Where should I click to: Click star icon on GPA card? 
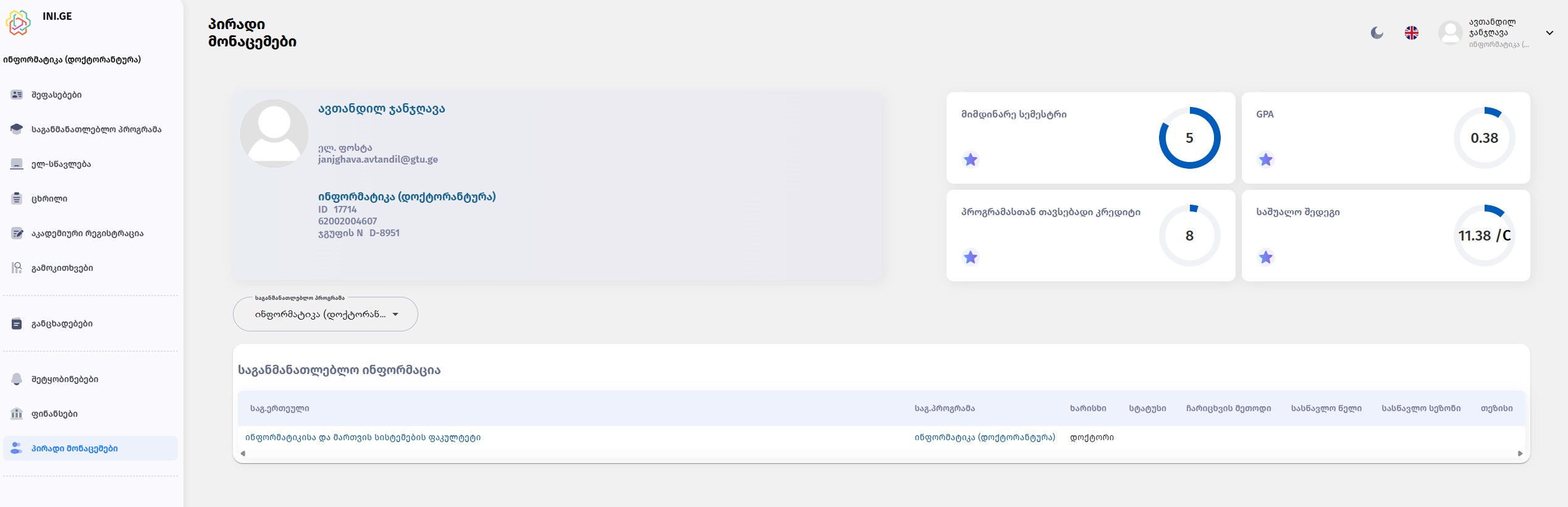[x=1266, y=160]
